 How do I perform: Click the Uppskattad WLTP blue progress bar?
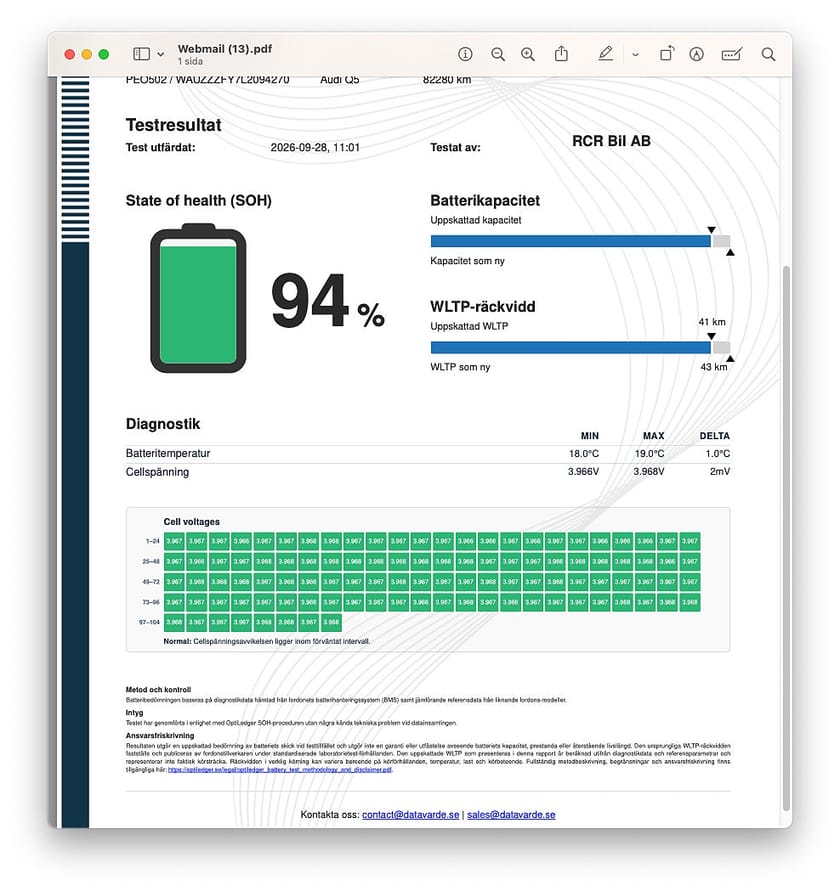pyautogui.click(x=571, y=347)
